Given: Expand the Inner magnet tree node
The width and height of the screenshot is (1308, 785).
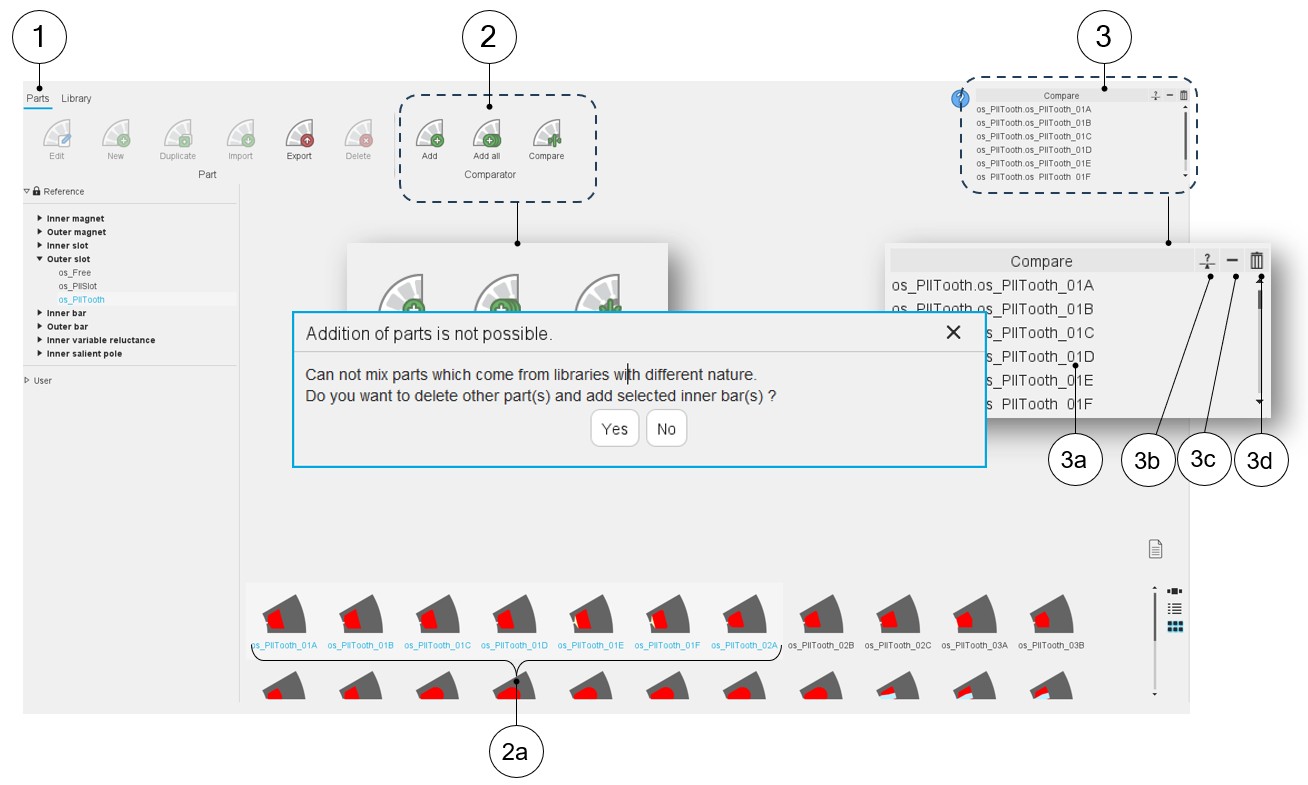Looking at the screenshot, I should coord(40,218).
